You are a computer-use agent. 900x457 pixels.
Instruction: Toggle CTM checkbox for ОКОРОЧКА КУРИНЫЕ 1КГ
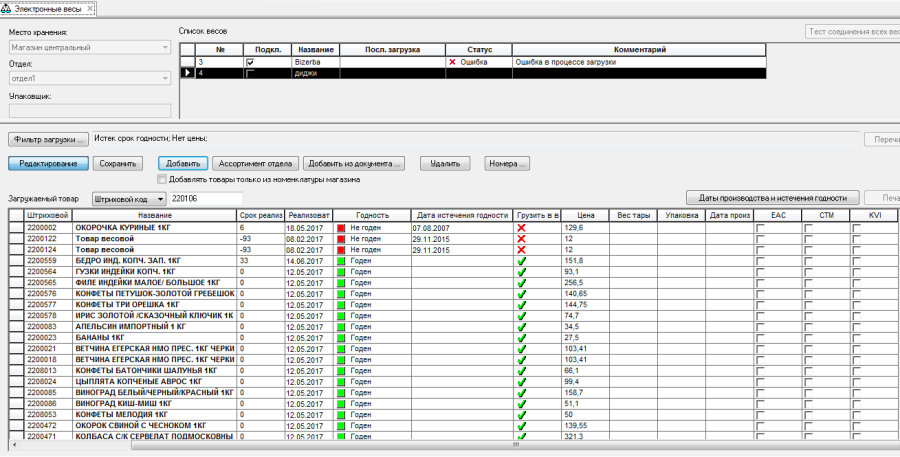[808, 228]
